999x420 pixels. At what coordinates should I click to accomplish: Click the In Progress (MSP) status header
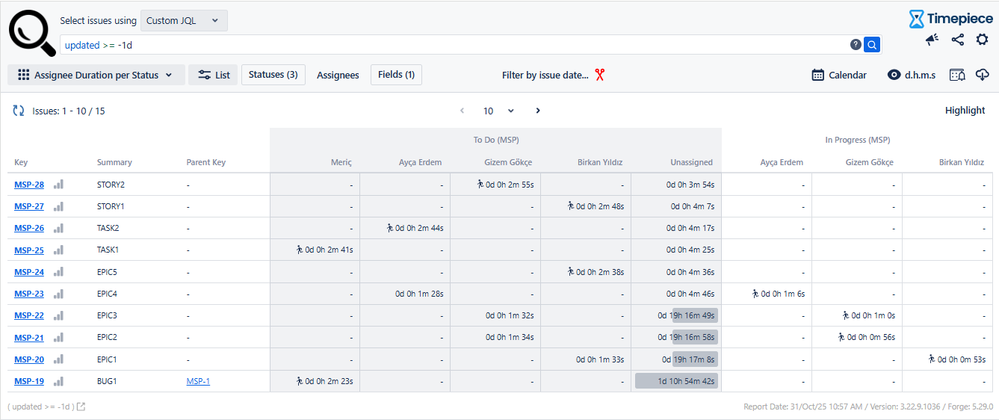click(x=860, y=140)
